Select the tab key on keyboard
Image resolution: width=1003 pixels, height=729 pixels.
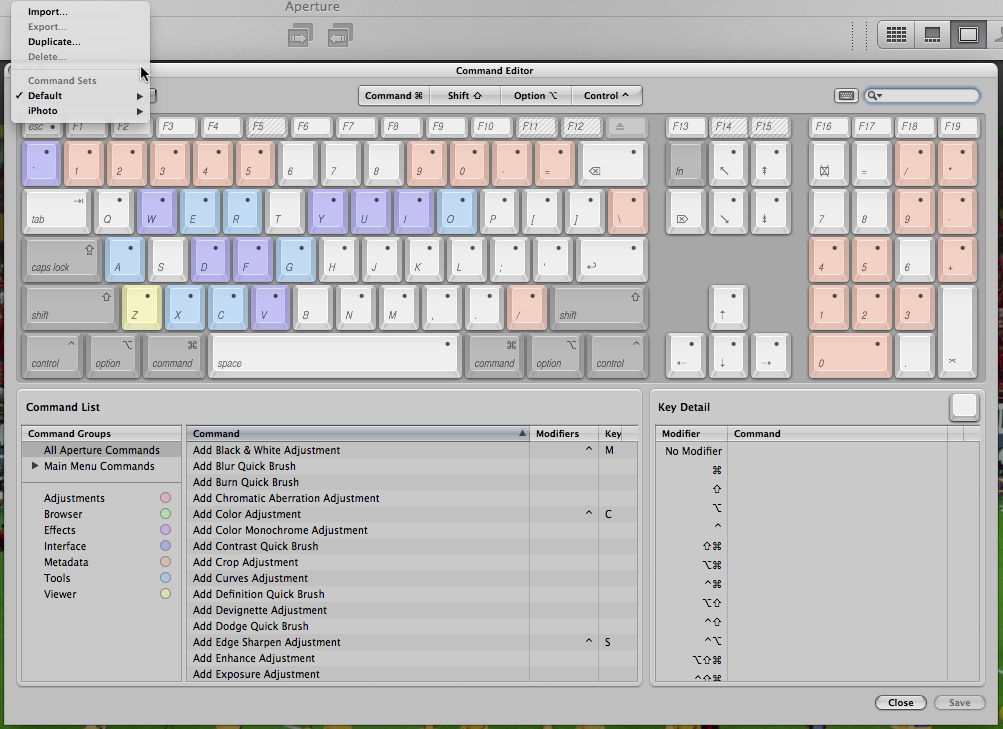[56, 212]
